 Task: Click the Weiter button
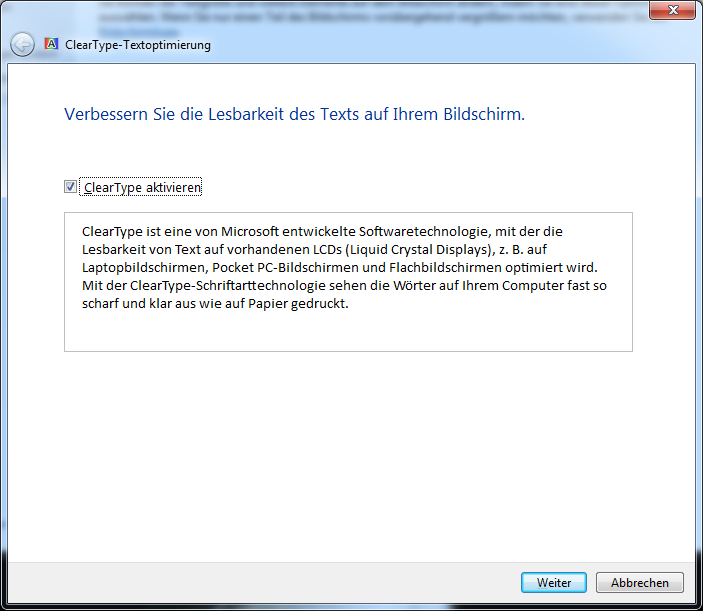pos(554,582)
